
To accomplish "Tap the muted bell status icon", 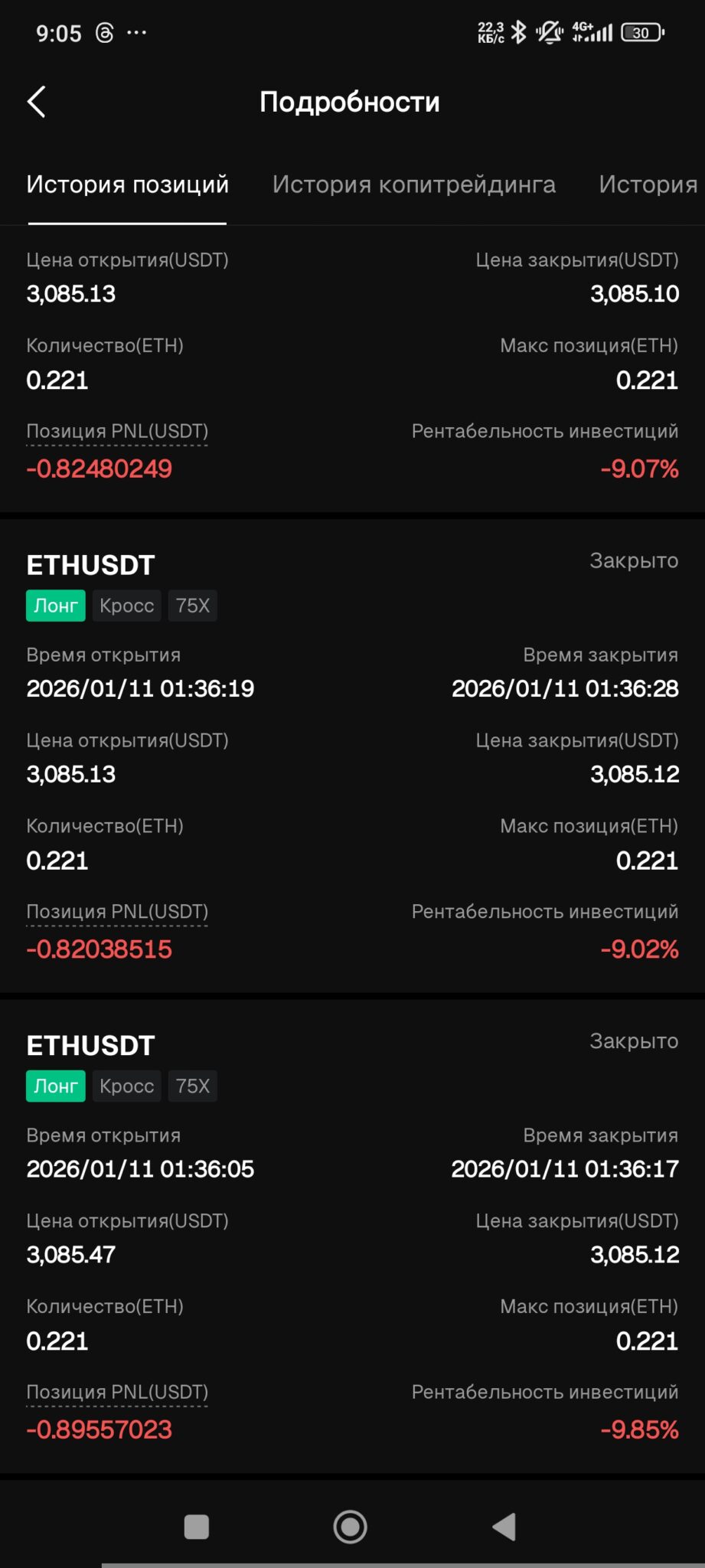I will coord(549,32).
